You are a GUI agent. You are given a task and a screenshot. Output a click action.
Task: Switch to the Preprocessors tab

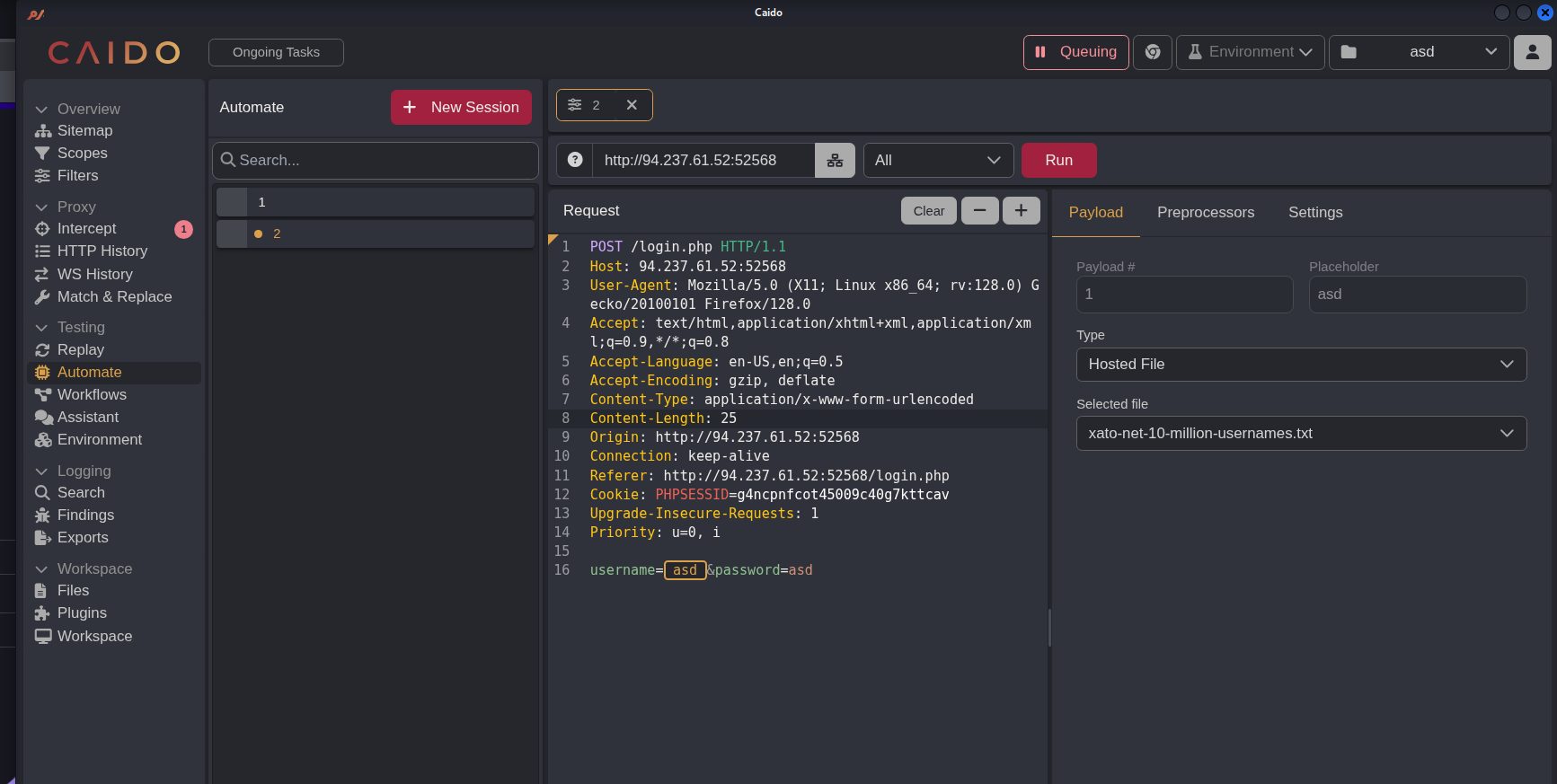click(x=1205, y=213)
